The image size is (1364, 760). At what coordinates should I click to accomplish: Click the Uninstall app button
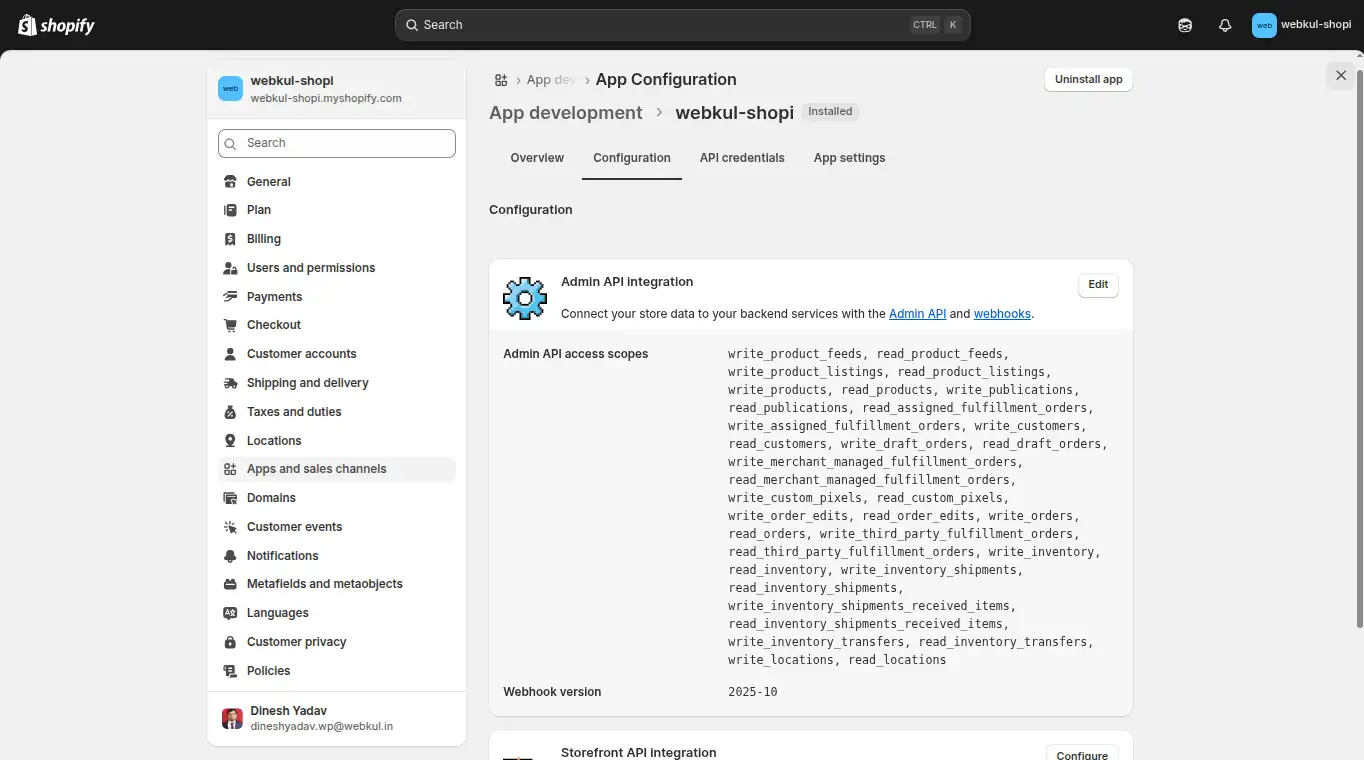[x=1088, y=79]
